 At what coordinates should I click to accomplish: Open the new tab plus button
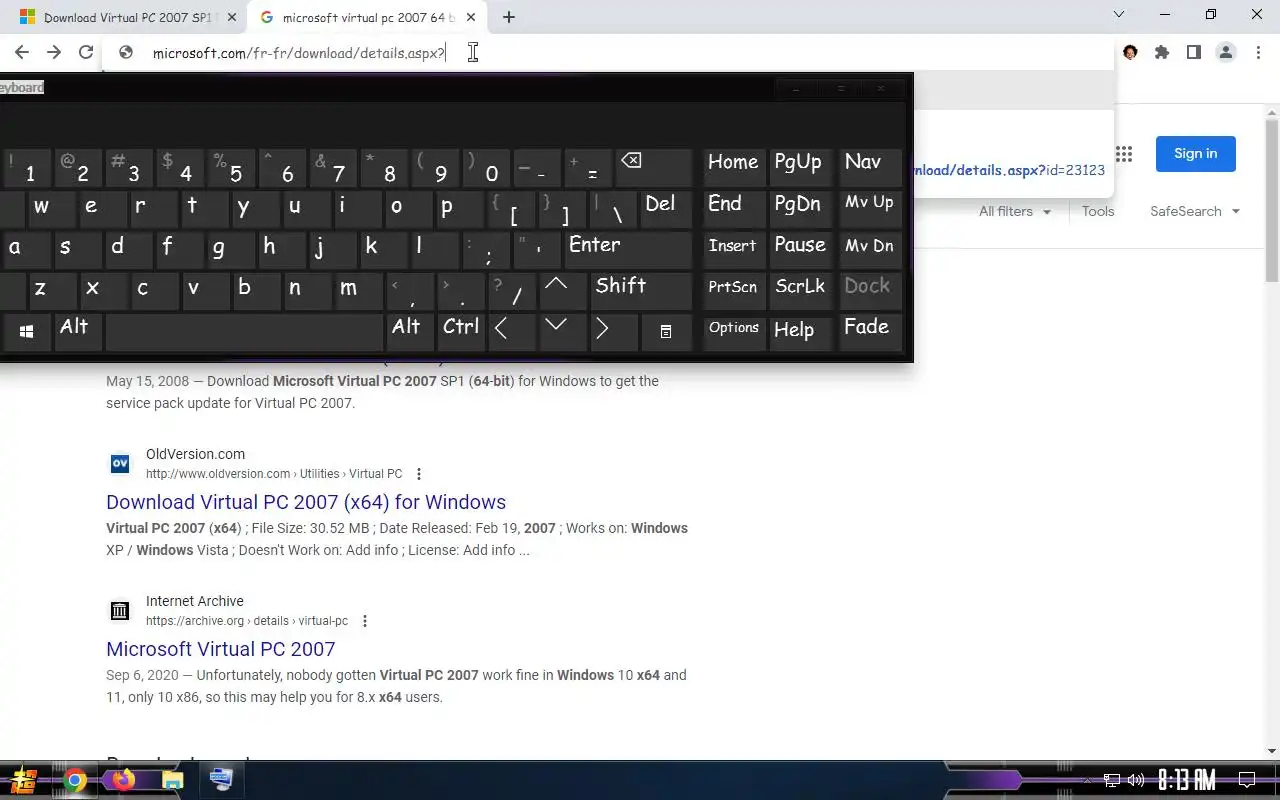pyautogui.click(x=509, y=17)
